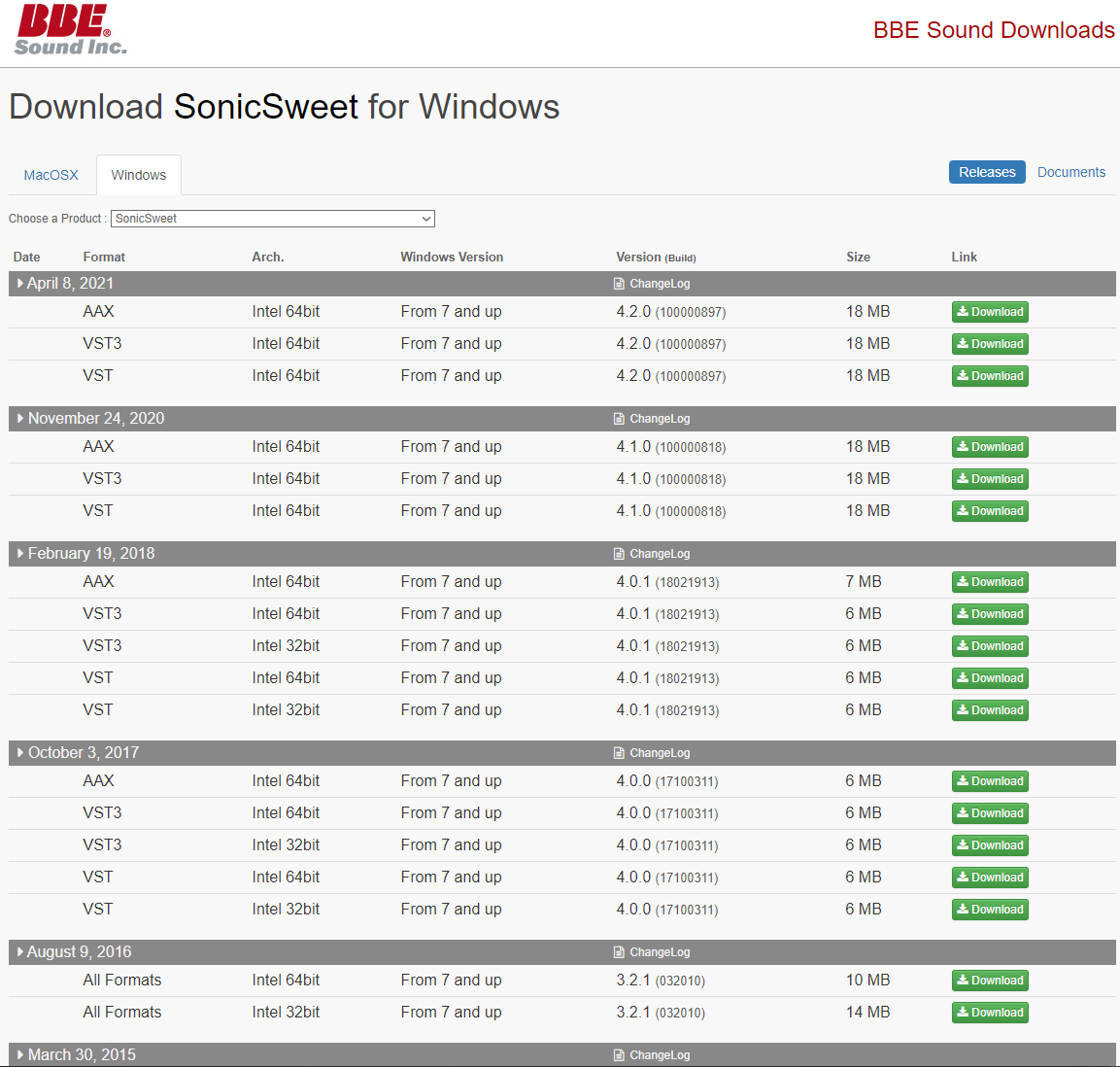Viewport: 1120px width, 1067px height.
Task: Open the ChangeLog for March 30, 2015
Action: click(651, 1054)
